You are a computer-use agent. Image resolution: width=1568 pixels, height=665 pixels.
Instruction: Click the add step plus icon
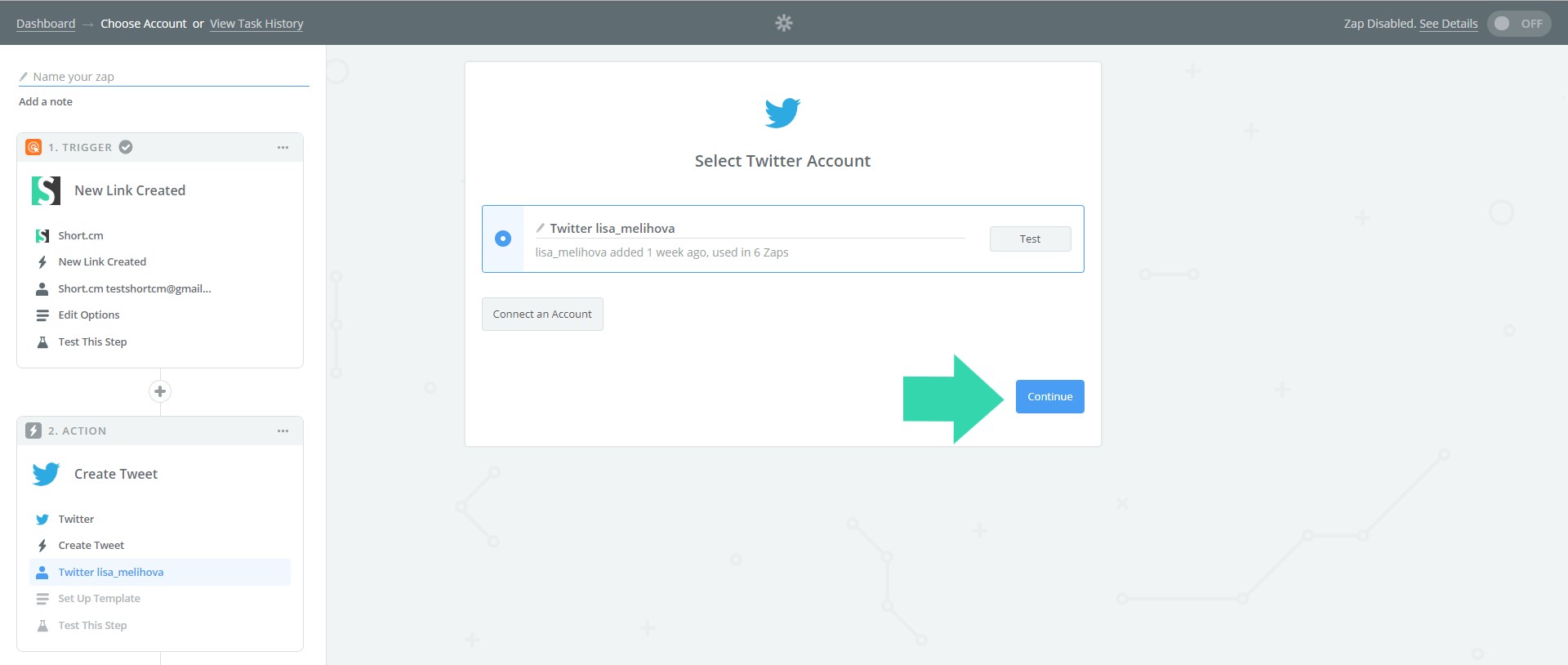point(160,391)
